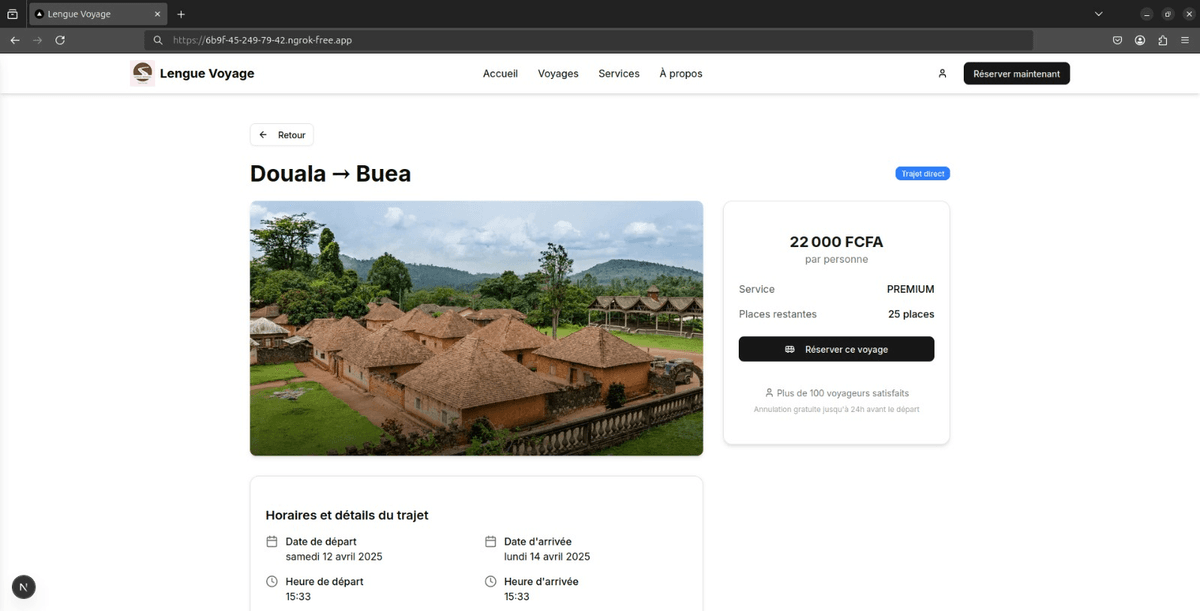
Task: Open the list-all-tabs chevron
Action: 1099,14
